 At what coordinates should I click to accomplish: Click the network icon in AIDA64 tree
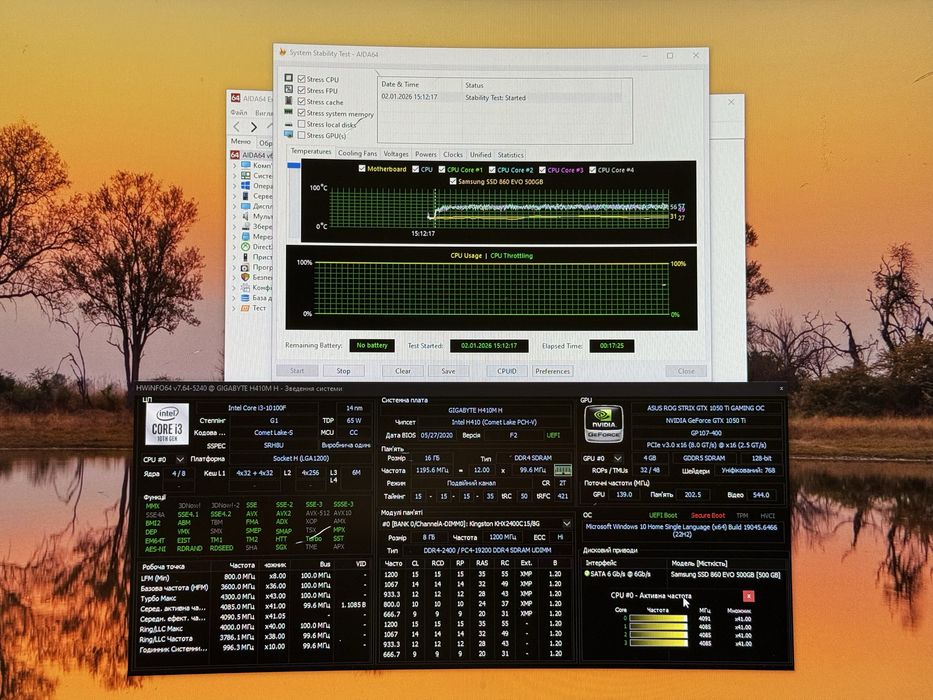click(x=246, y=236)
